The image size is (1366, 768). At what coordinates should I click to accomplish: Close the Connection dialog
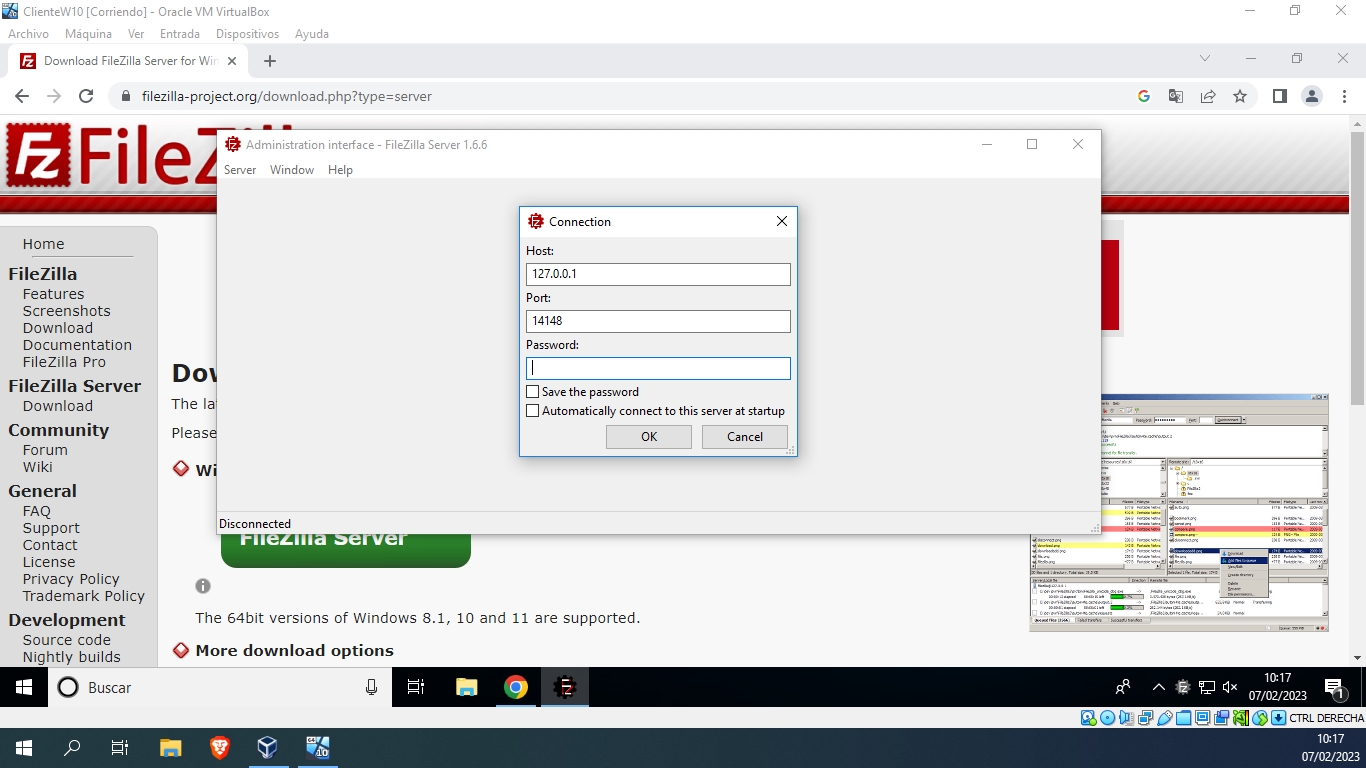coord(782,221)
